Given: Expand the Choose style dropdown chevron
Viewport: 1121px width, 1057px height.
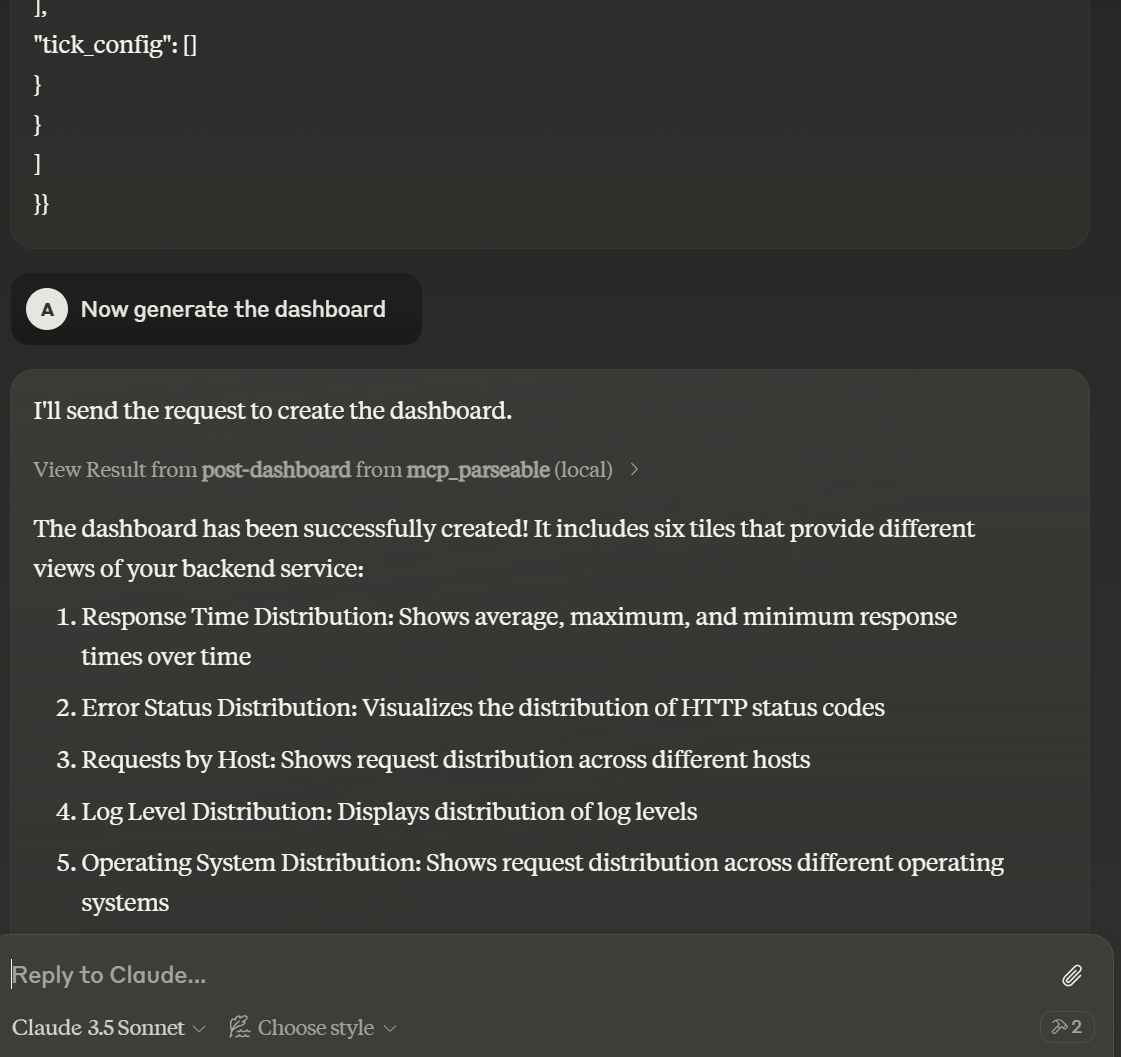Looking at the screenshot, I should (390, 1028).
